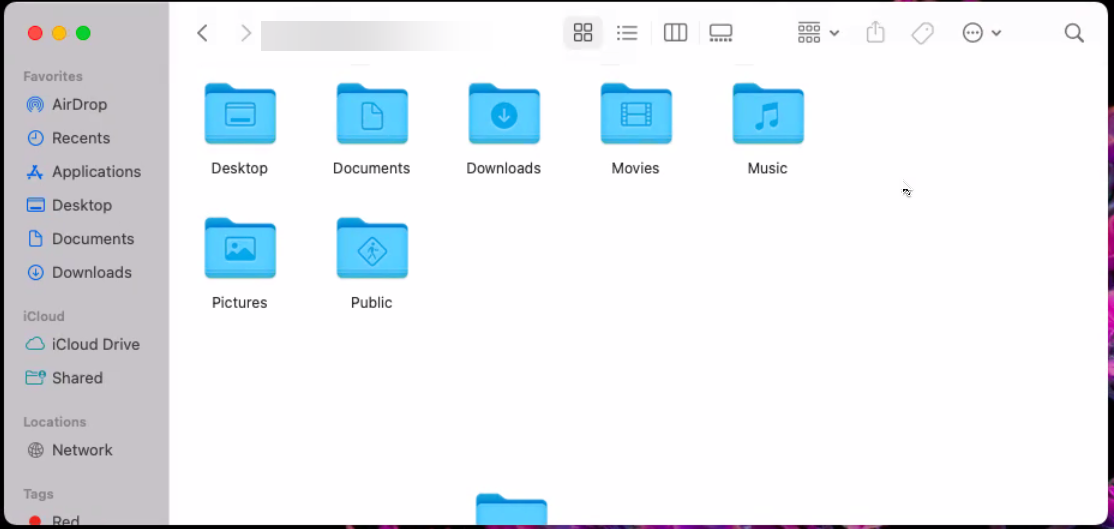
Task: Click the Search magnifier icon
Action: click(x=1074, y=33)
